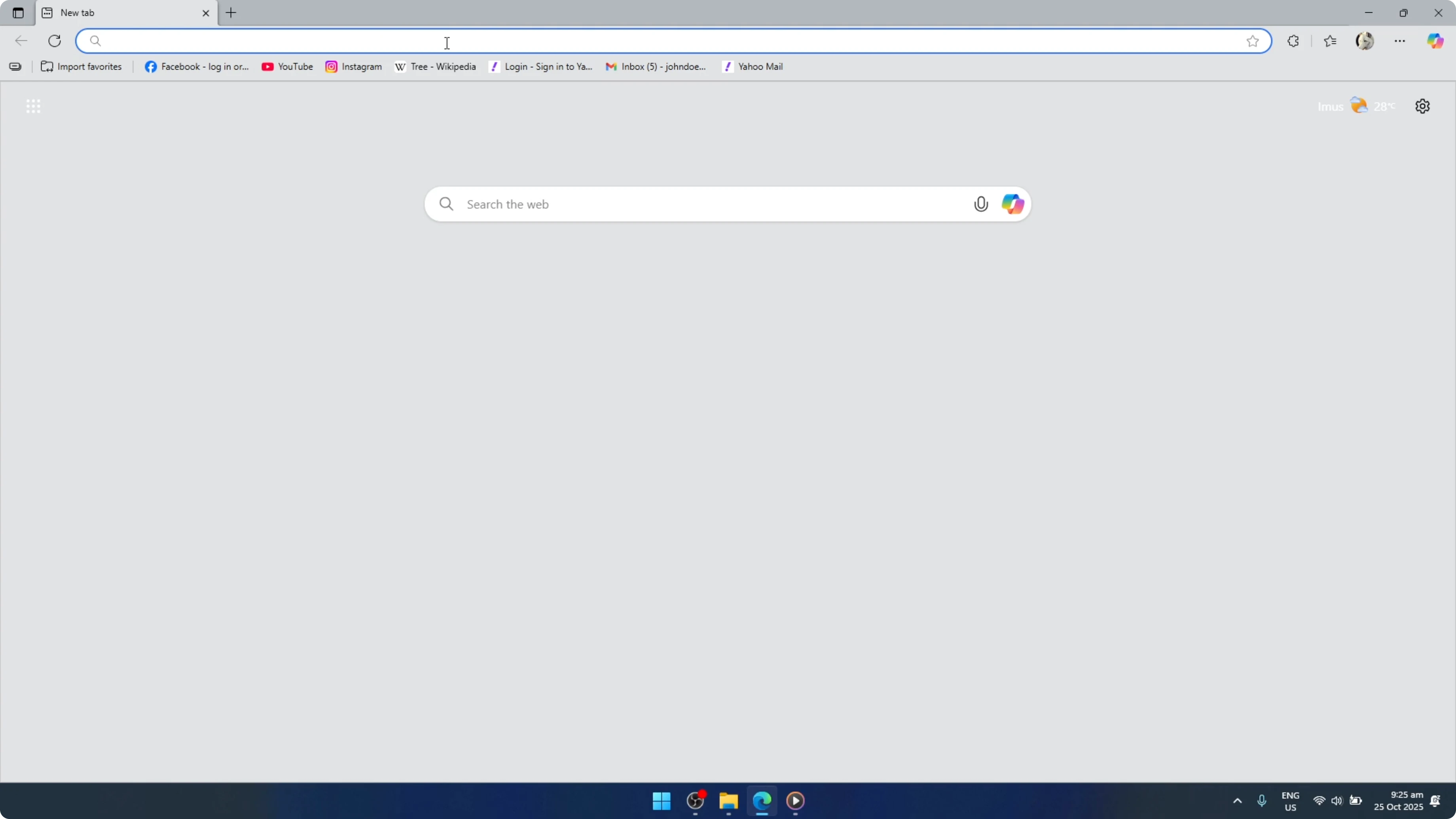The image size is (1456, 819).
Task: Click the Microsoft Edge taskbar icon
Action: (762, 801)
